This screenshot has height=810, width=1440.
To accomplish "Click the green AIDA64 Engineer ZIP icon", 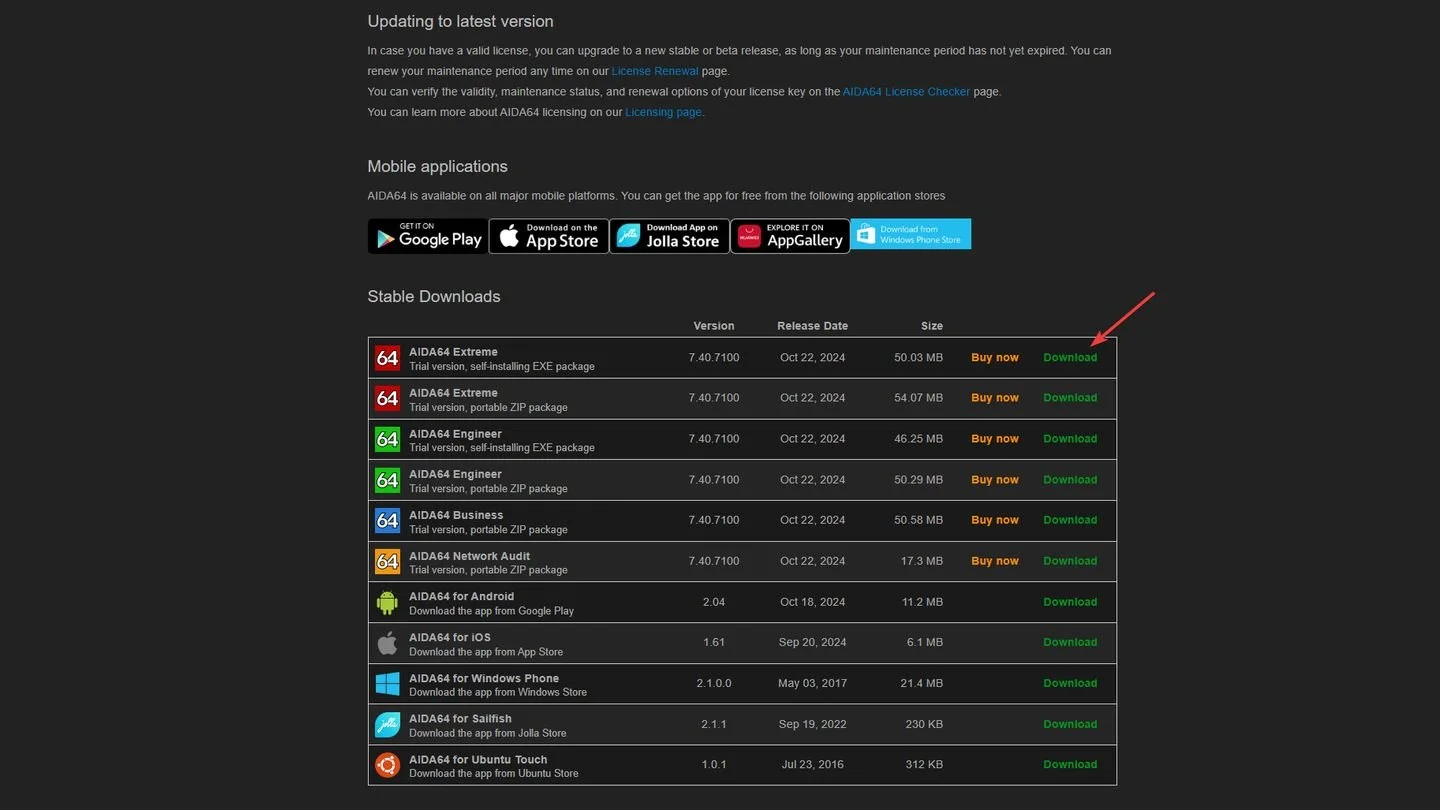I will pos(387,480).
